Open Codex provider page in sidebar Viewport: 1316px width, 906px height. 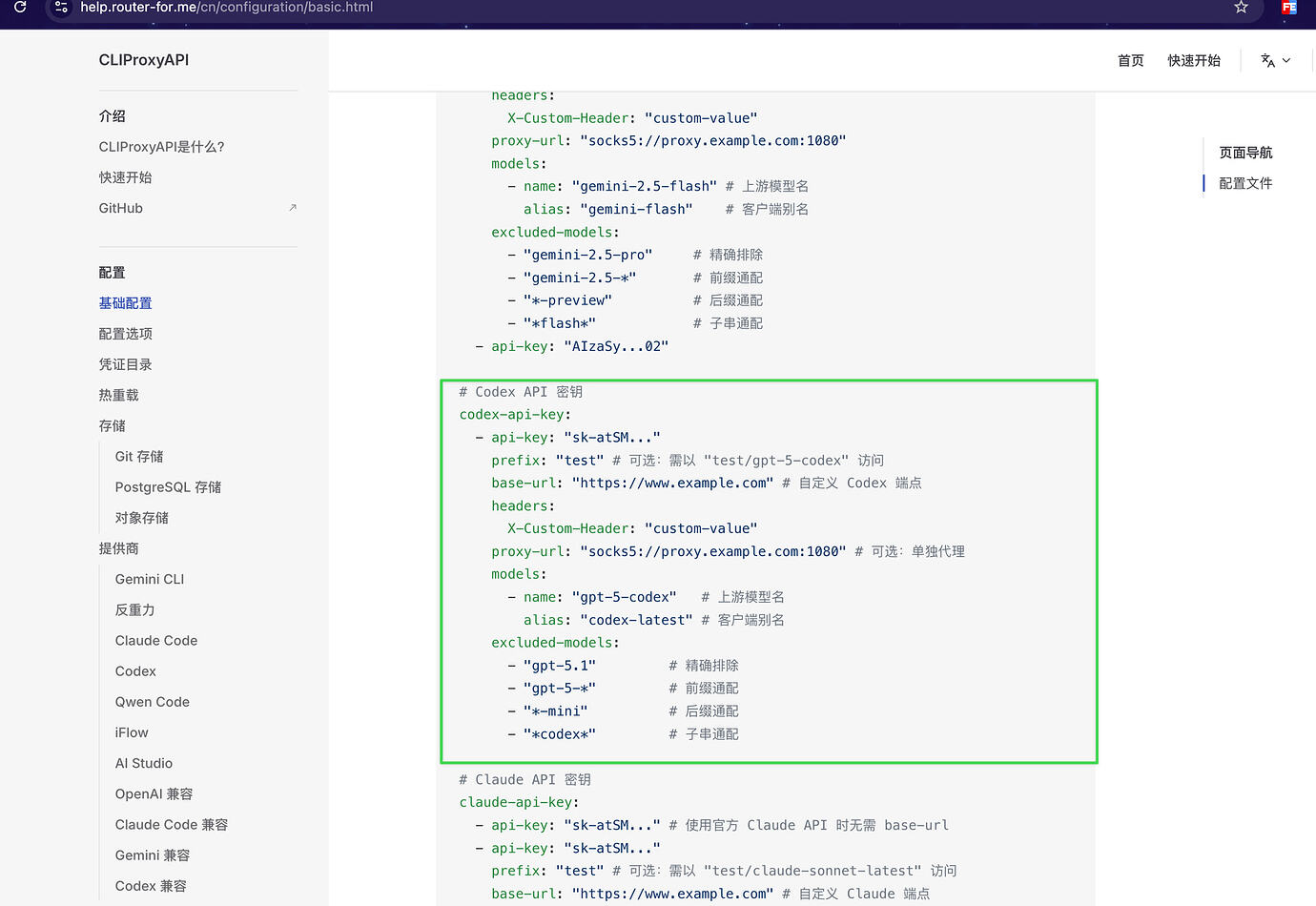click(x=135, y=671)
